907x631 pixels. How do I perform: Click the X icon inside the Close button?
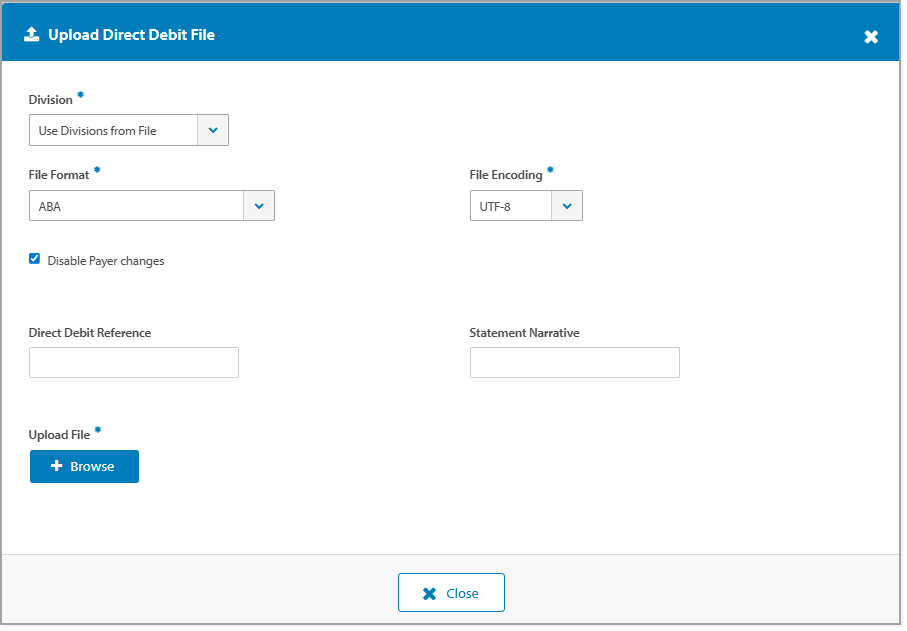click(429, 592)
